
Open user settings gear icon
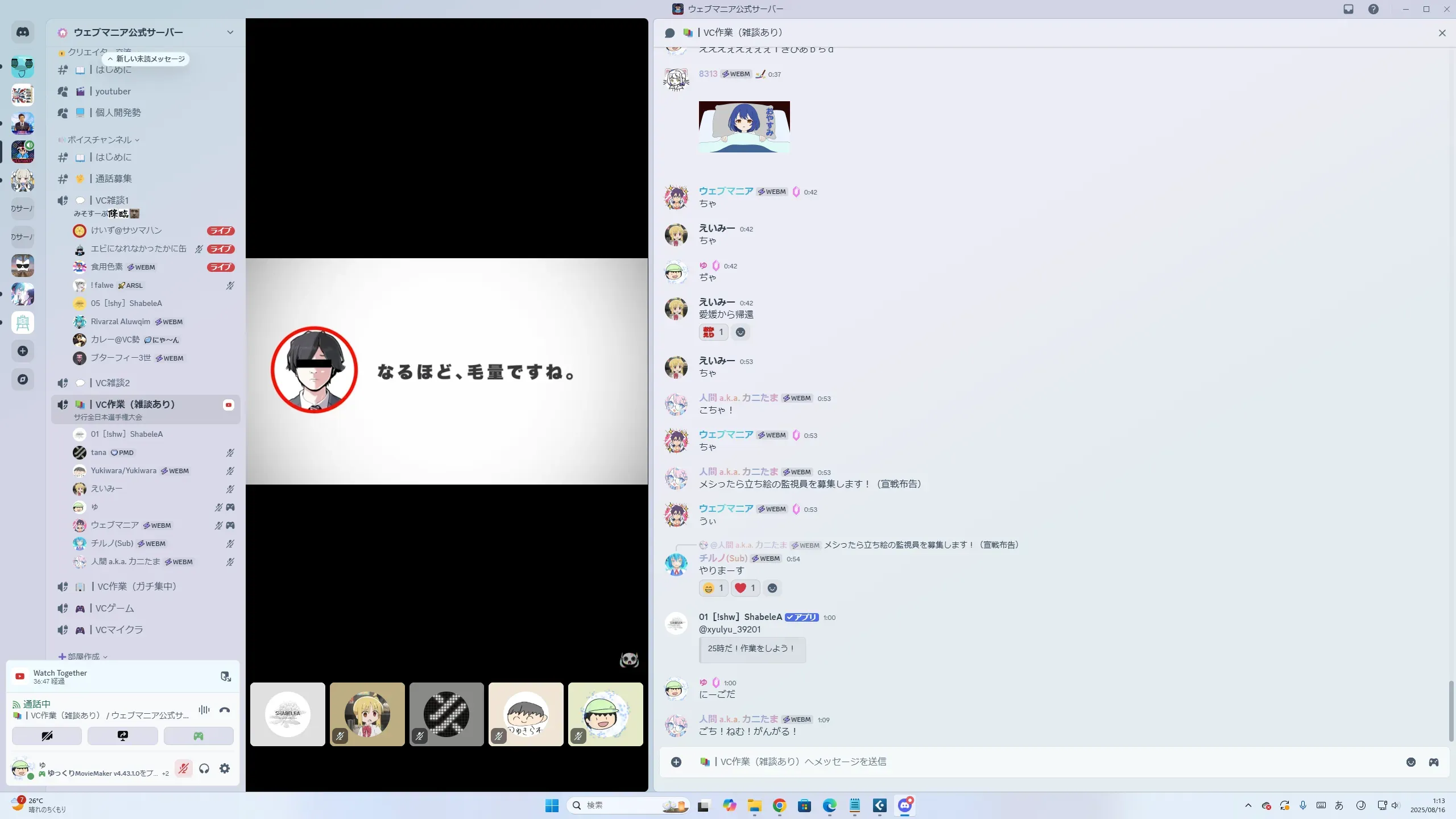click(x=225, y=769)
